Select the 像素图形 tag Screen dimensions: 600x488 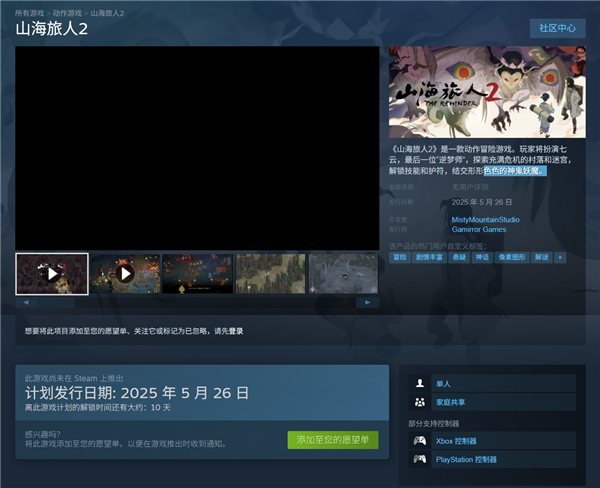pos(512,257)
